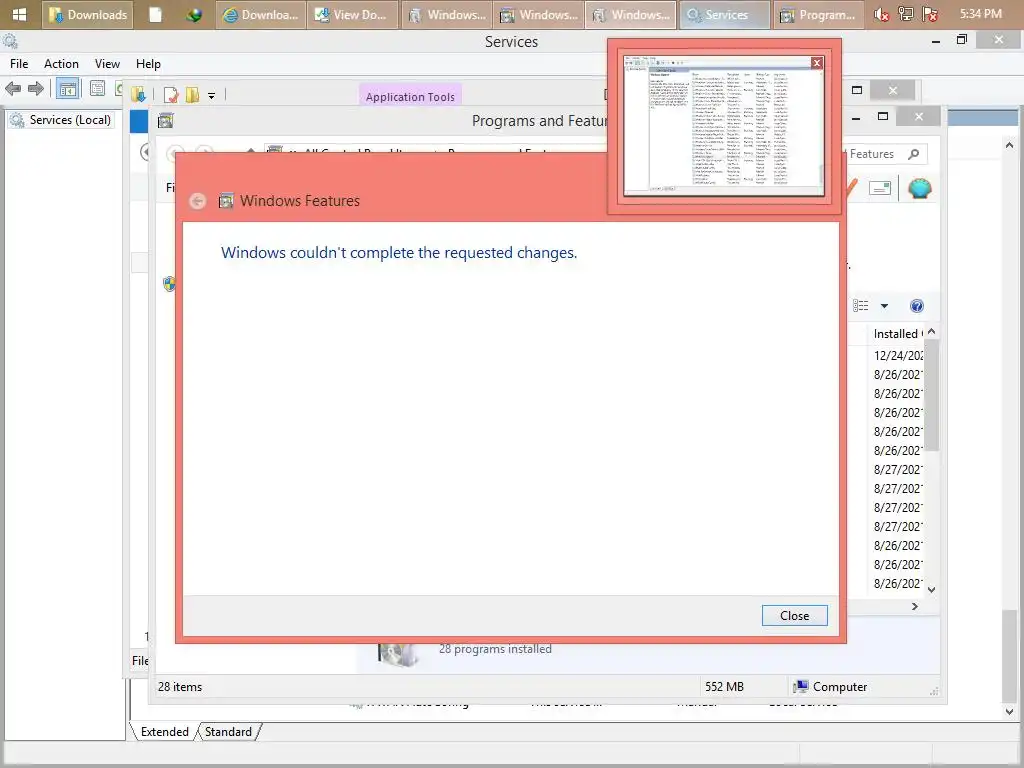
Task: Open the Windows Start button
Action: 20,14
